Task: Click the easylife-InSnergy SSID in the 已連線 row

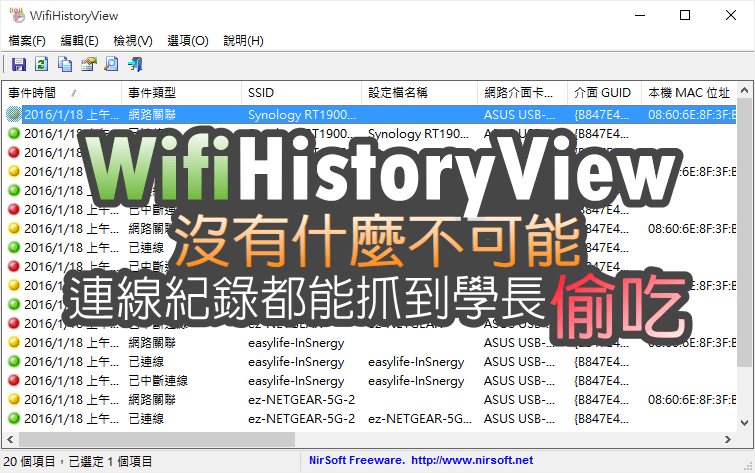Action: 296,362
